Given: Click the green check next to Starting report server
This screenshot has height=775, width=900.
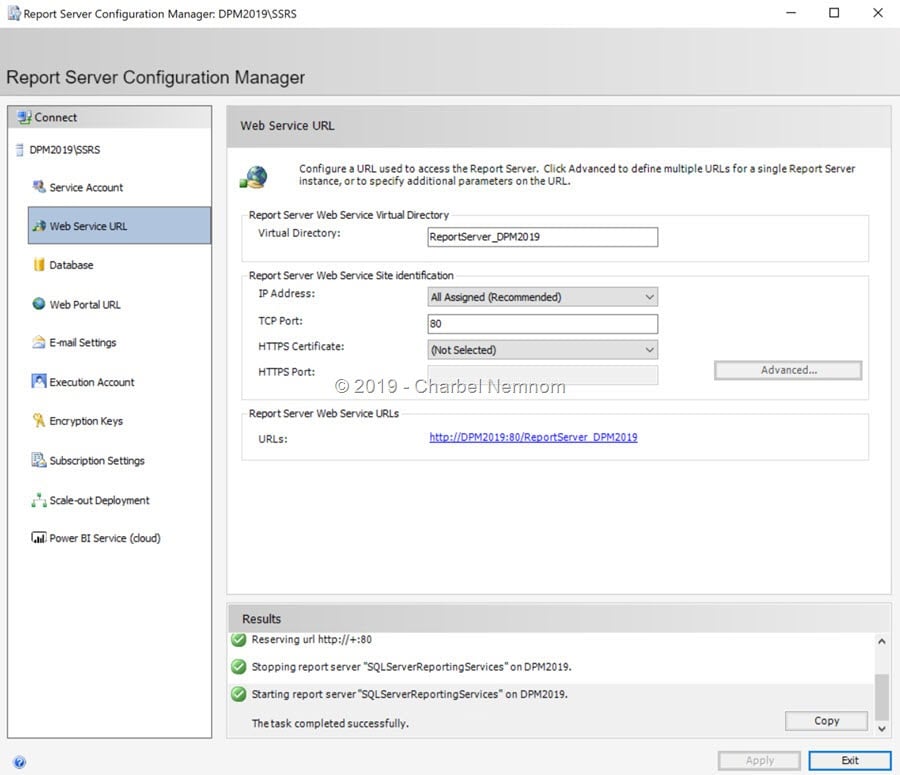Looking at the screenshot, I should 238,694.
